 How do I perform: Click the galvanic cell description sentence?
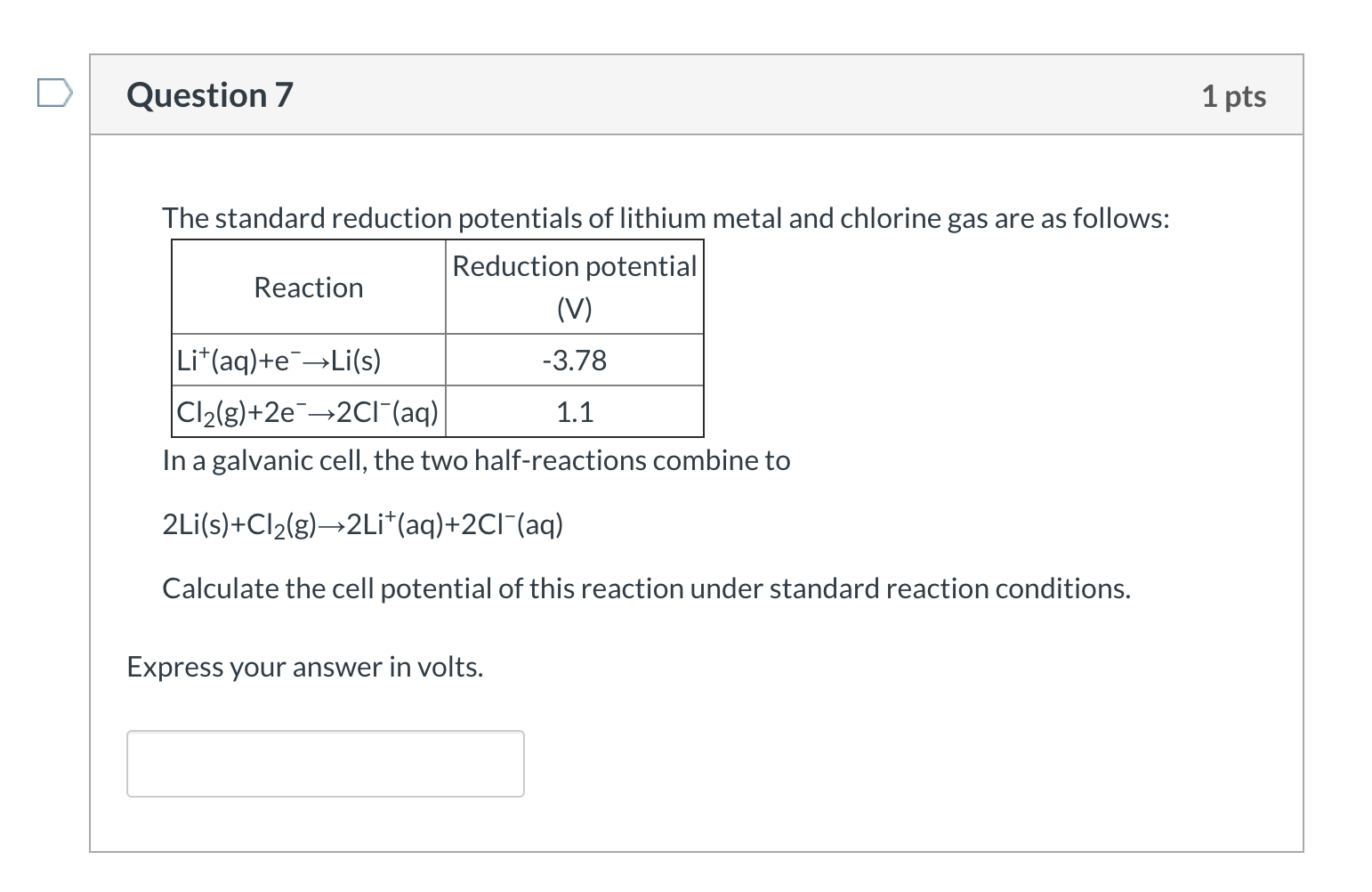coord(476,460)
